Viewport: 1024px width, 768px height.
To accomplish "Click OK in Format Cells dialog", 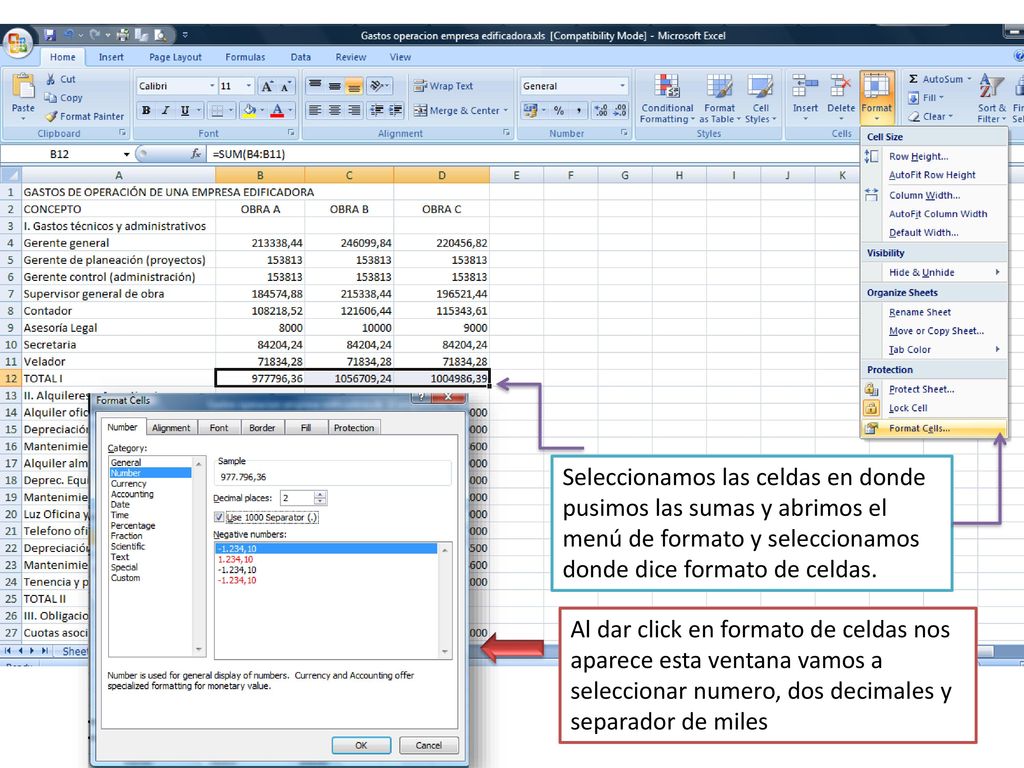I will (361, 745).
